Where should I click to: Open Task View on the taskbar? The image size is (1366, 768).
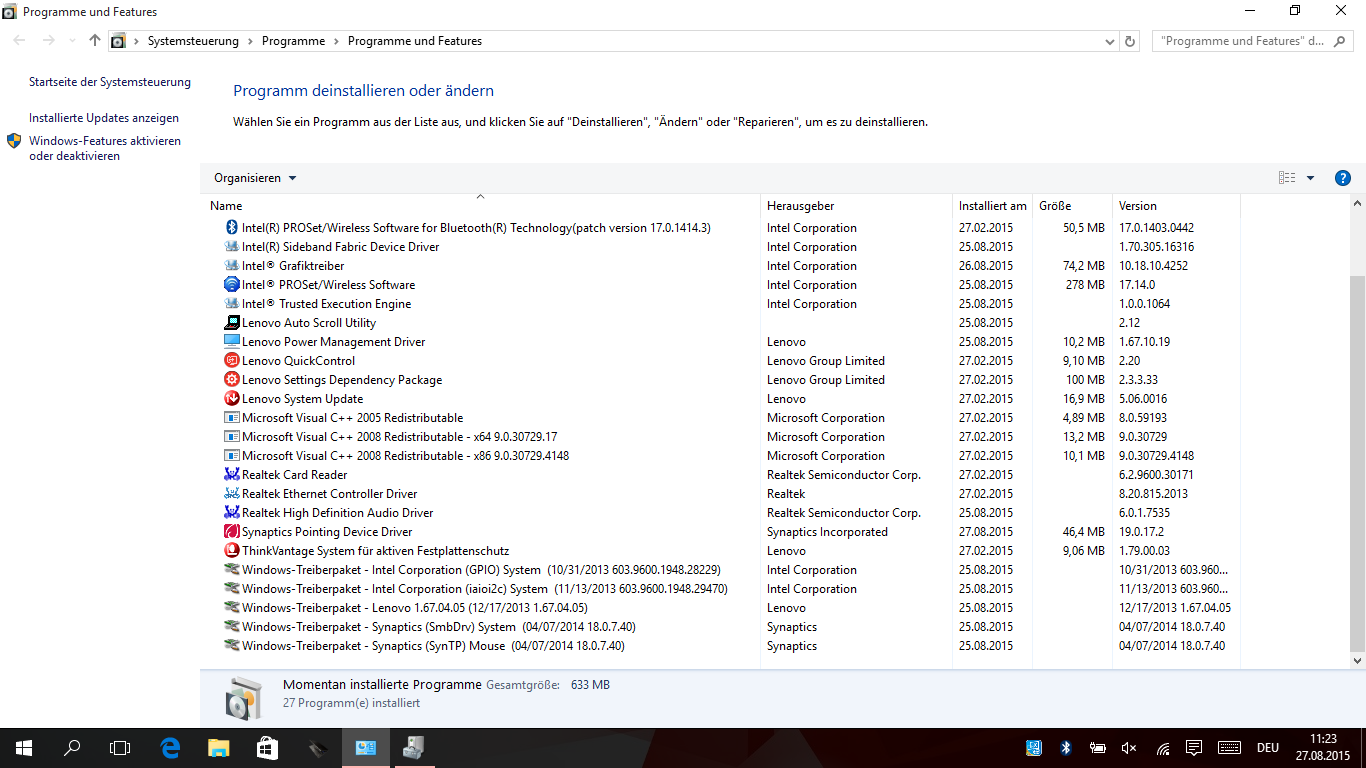pos(120,747)
